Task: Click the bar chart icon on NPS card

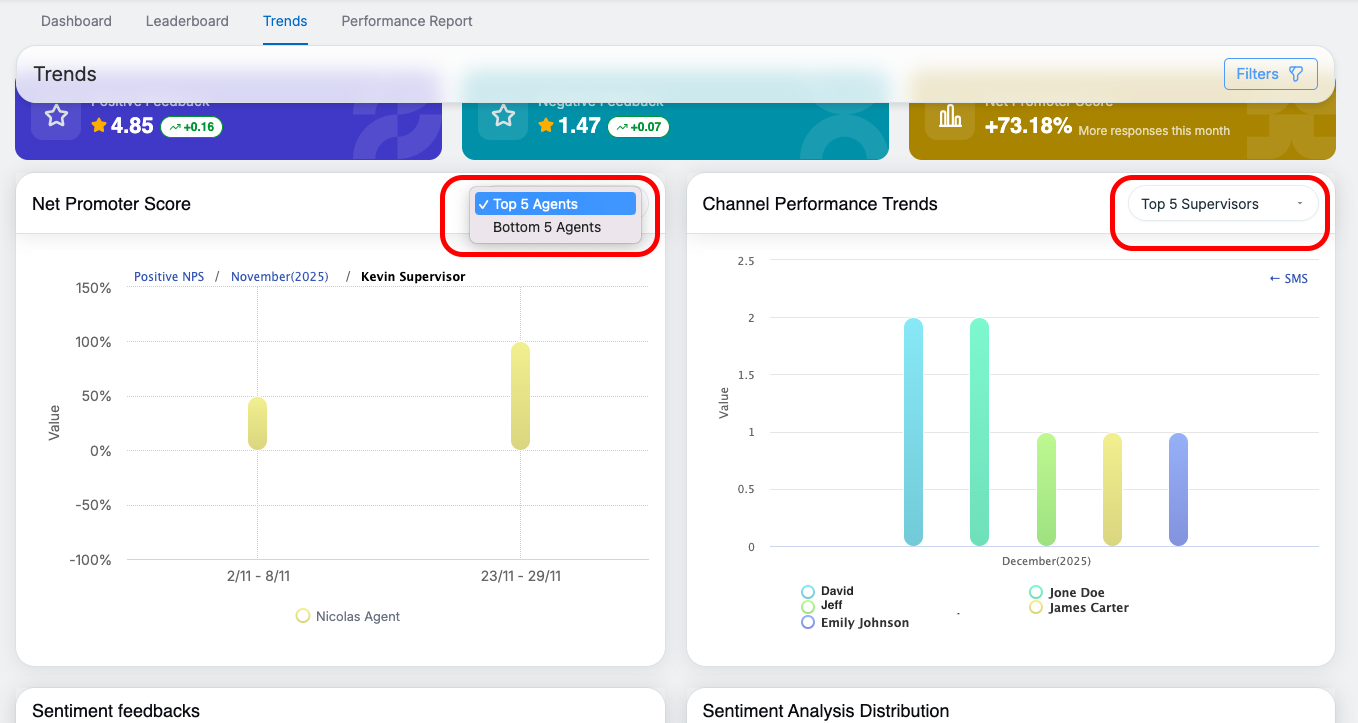Action: coord(950,117)
